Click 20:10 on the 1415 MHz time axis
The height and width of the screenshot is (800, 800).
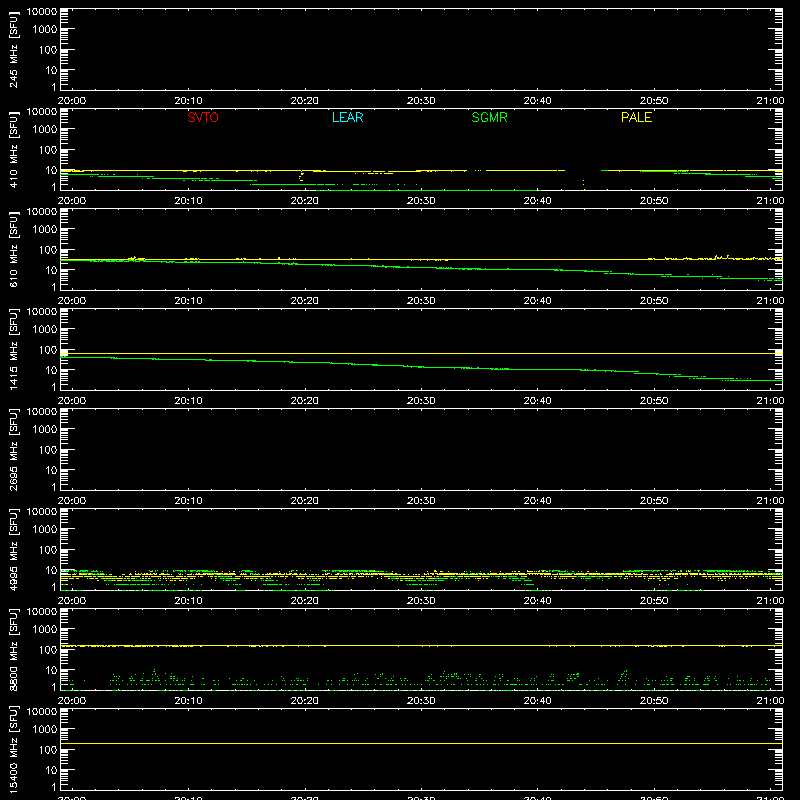pos(188,401)
